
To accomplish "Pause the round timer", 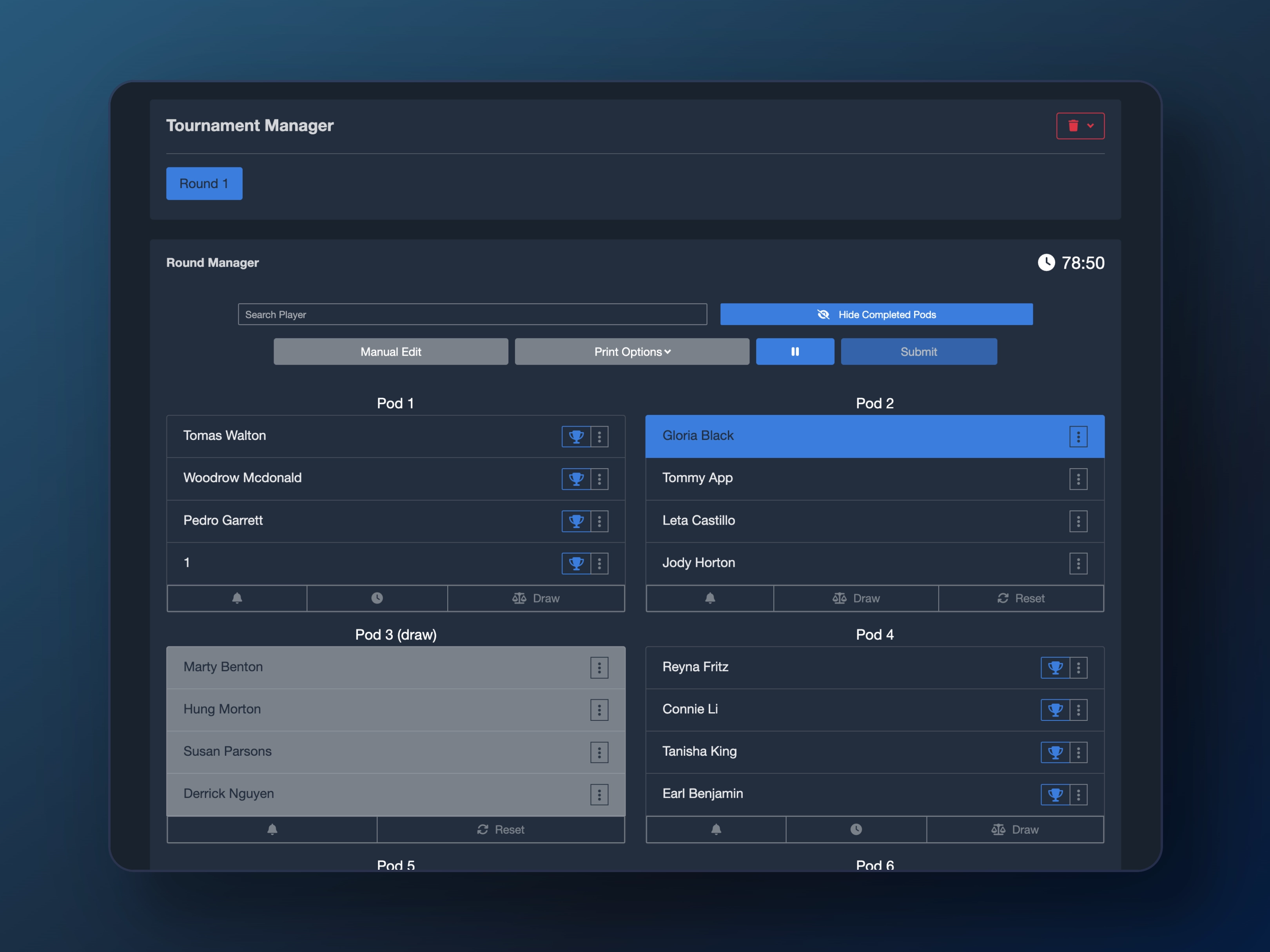I will coord(795,352).
